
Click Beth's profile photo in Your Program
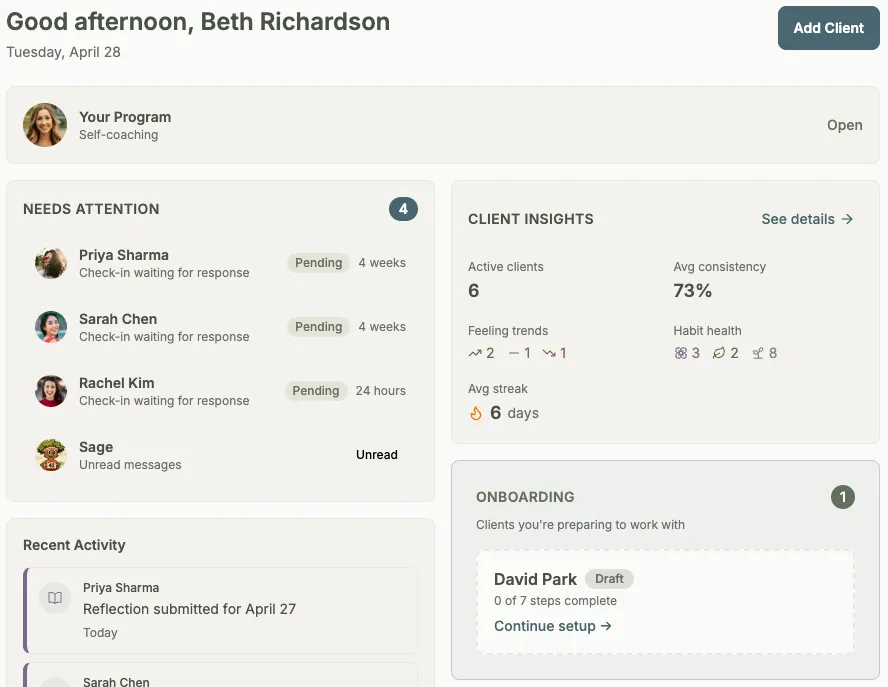tap(45, 125)
